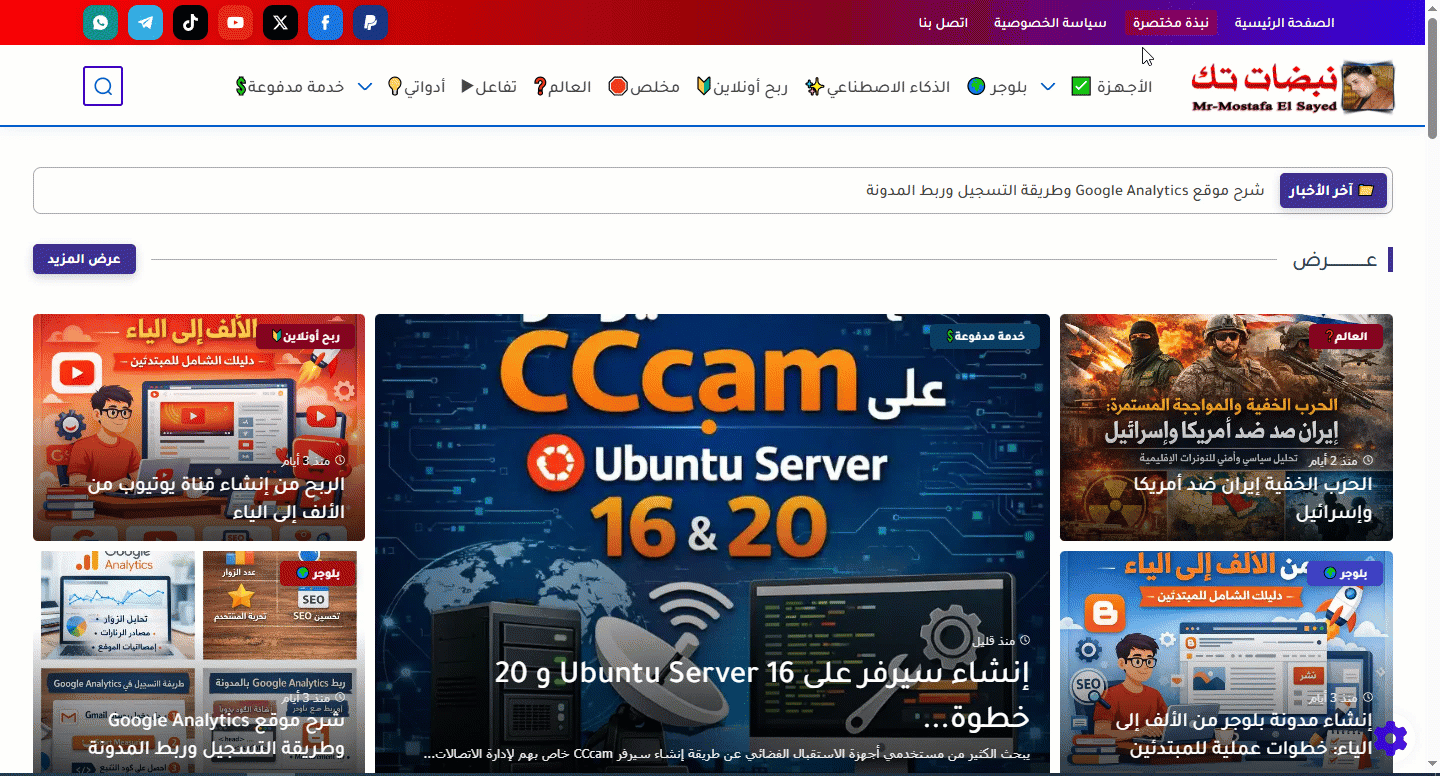
Task: Open the Facebook social icon
Action: (325, 22)
